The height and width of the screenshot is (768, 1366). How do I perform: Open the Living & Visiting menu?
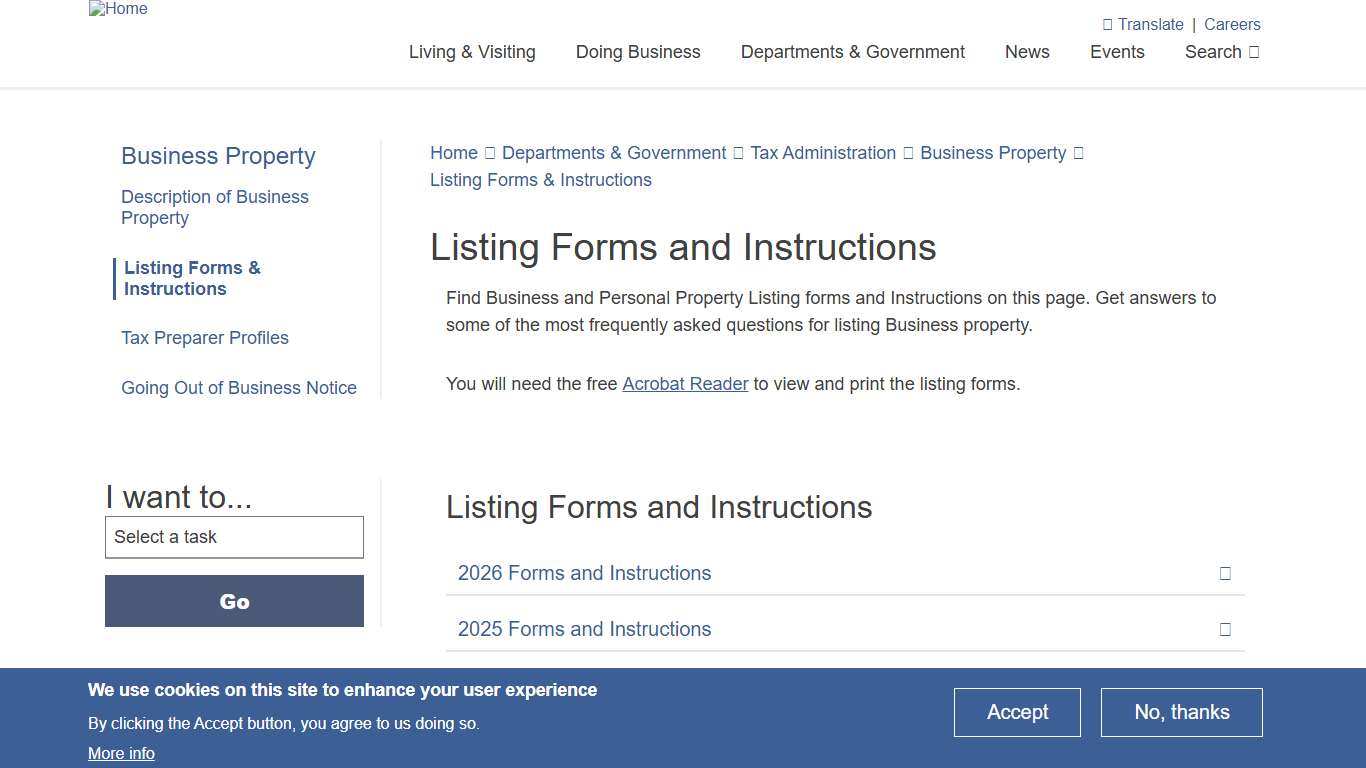(472, 52)
